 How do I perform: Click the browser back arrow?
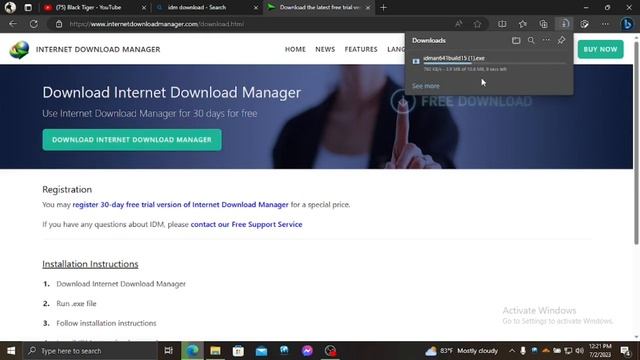[x=13, y=24]
